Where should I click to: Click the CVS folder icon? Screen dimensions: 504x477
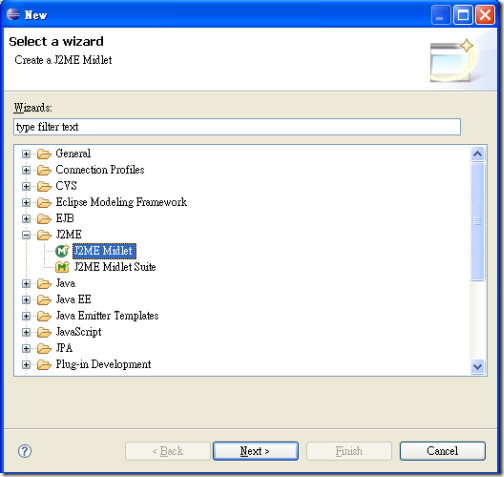coord(44,186)
